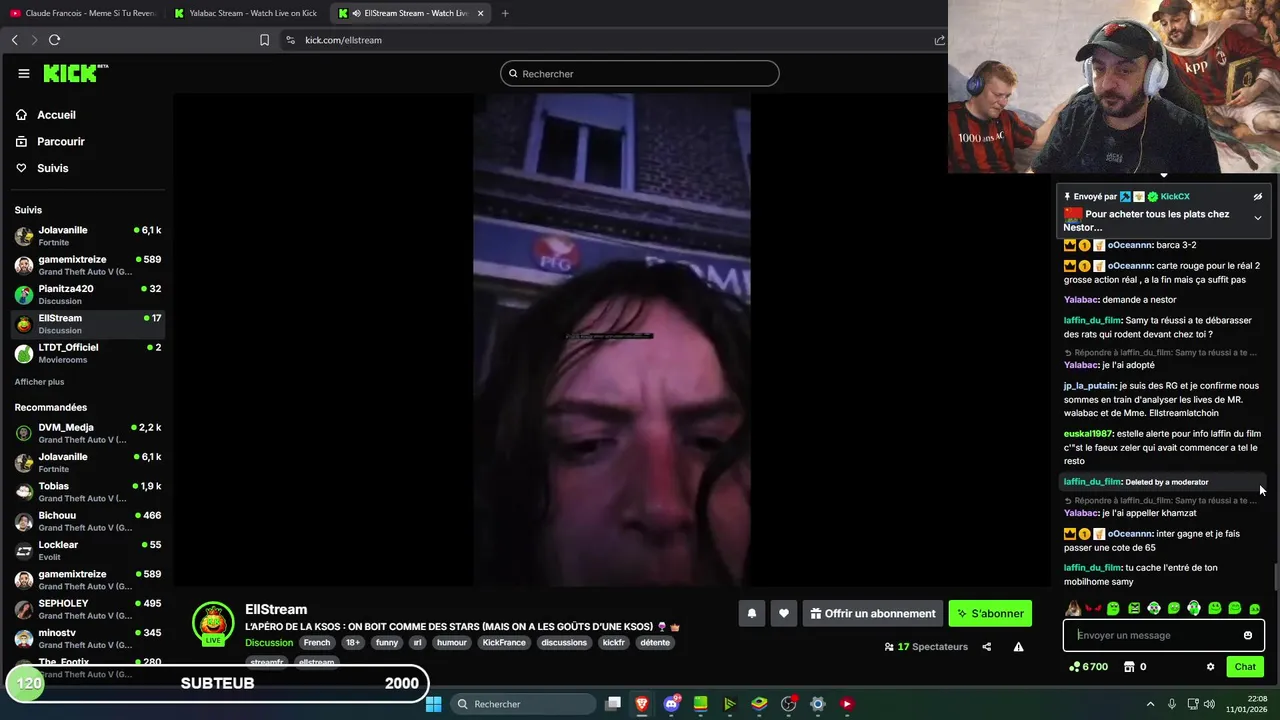Bookmark this page in address bar

[x=264, y=40]
